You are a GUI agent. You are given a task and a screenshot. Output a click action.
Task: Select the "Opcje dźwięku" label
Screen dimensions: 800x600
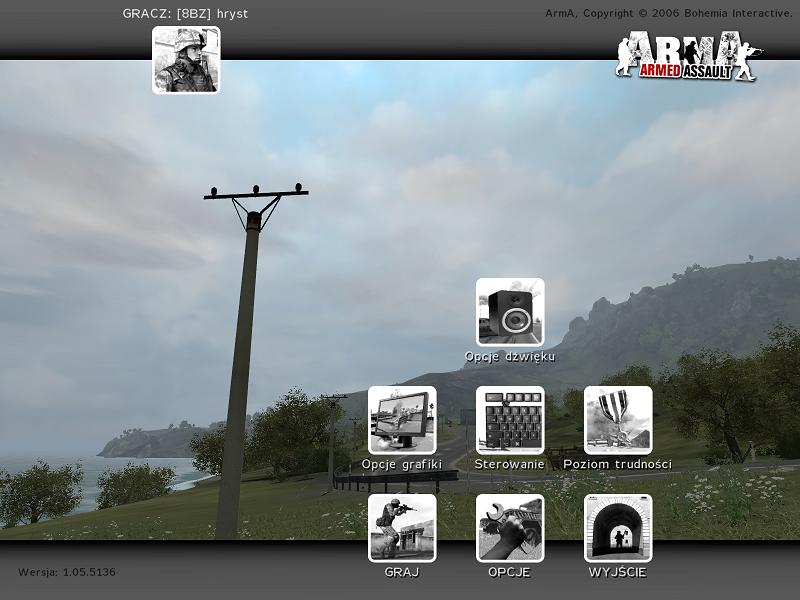(x=510, y=356)
